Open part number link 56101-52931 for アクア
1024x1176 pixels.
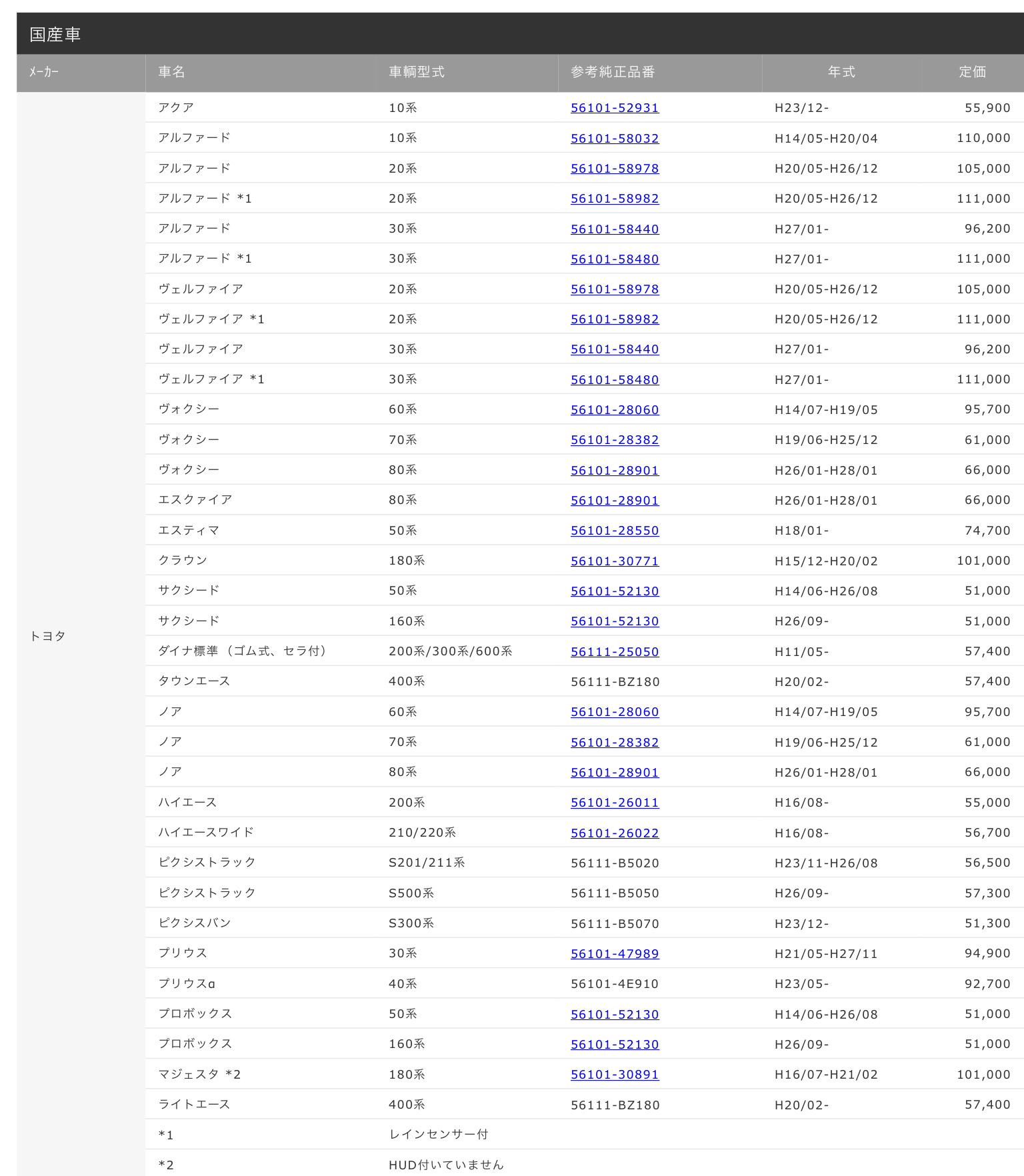[x=614, y=108]
